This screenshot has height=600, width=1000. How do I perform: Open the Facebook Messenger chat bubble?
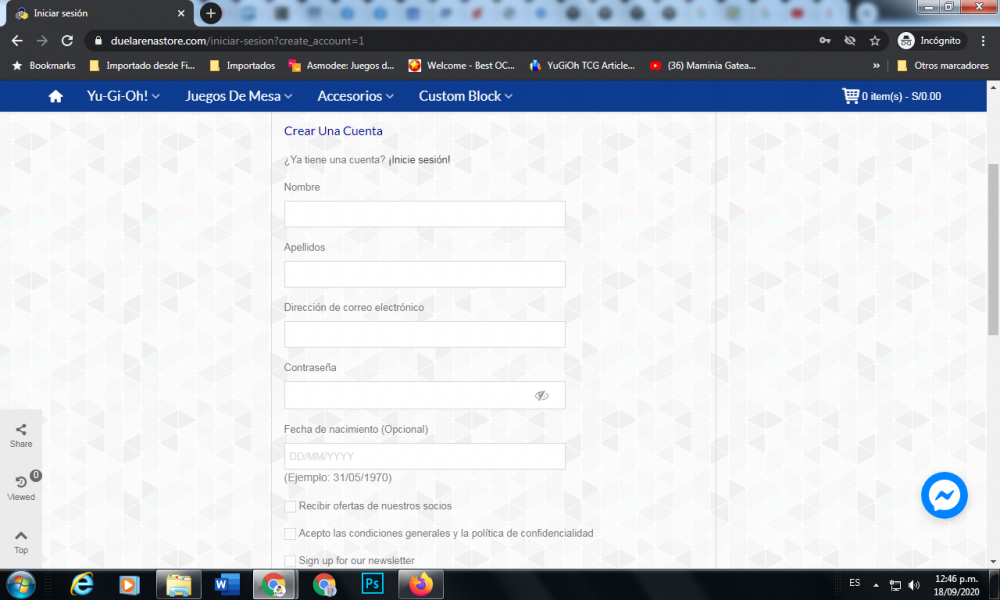[x=944, y=495]
